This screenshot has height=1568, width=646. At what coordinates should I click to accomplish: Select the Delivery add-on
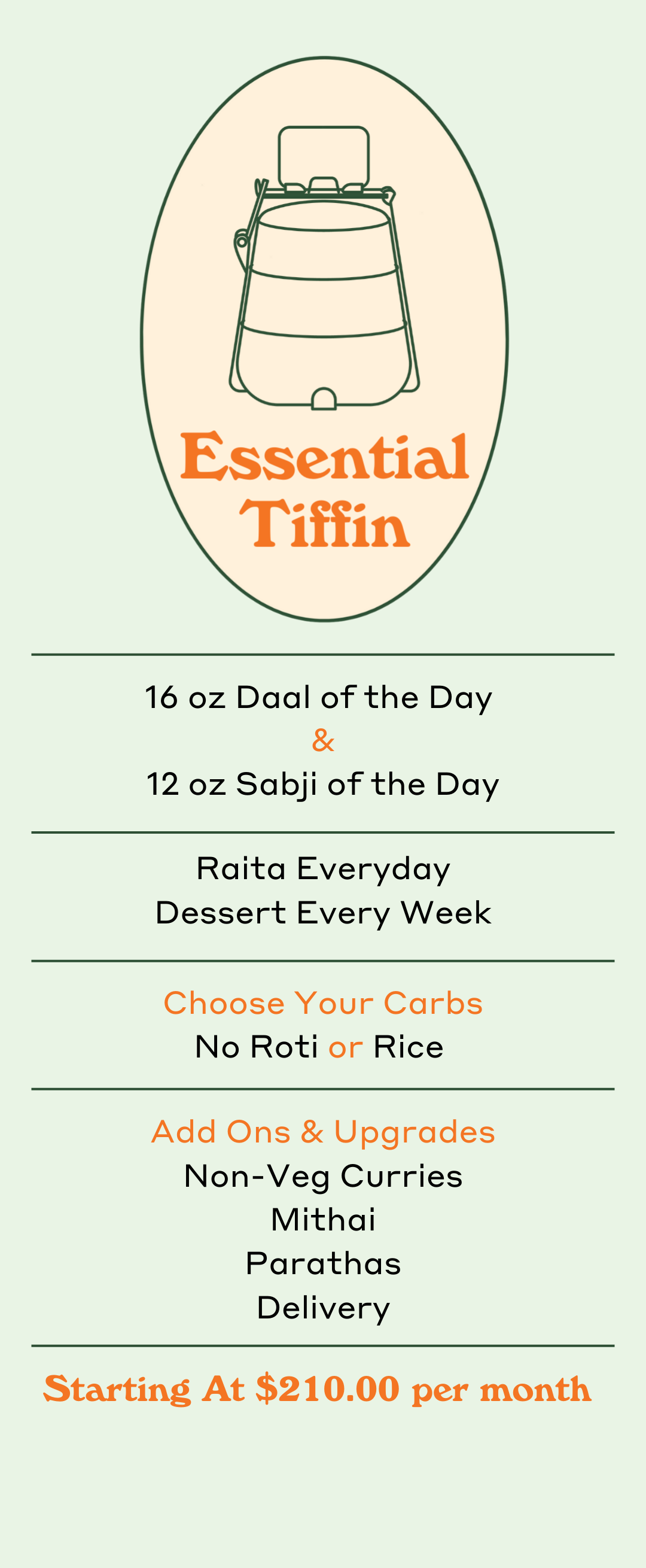pyautogui.click(x=323, y=1308)
